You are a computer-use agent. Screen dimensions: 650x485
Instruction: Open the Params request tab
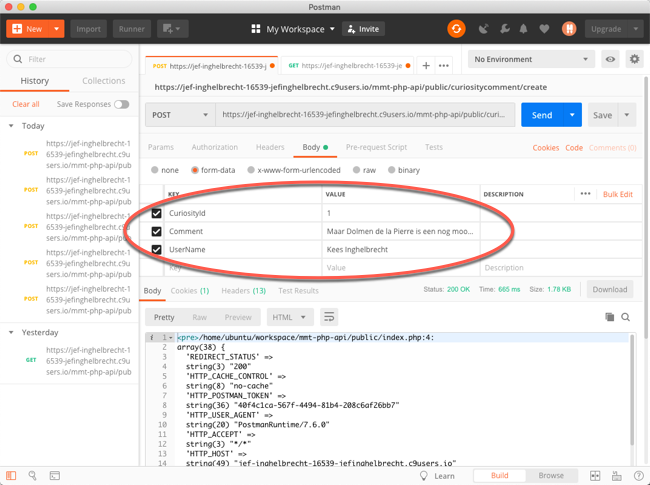161,147
